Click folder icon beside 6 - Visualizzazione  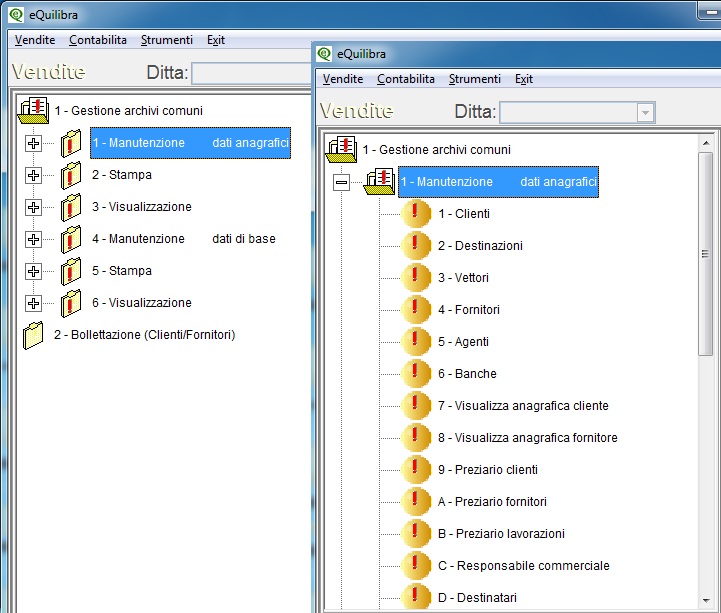[x=71, y=303]
